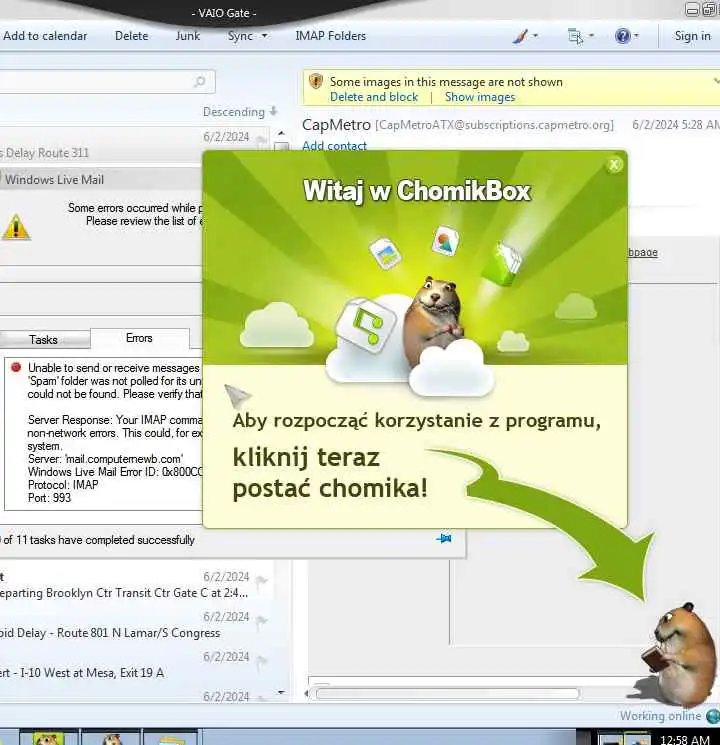720x745 pixels.
Task: Click Sign in on the toolbar
Action: (692, 36)
